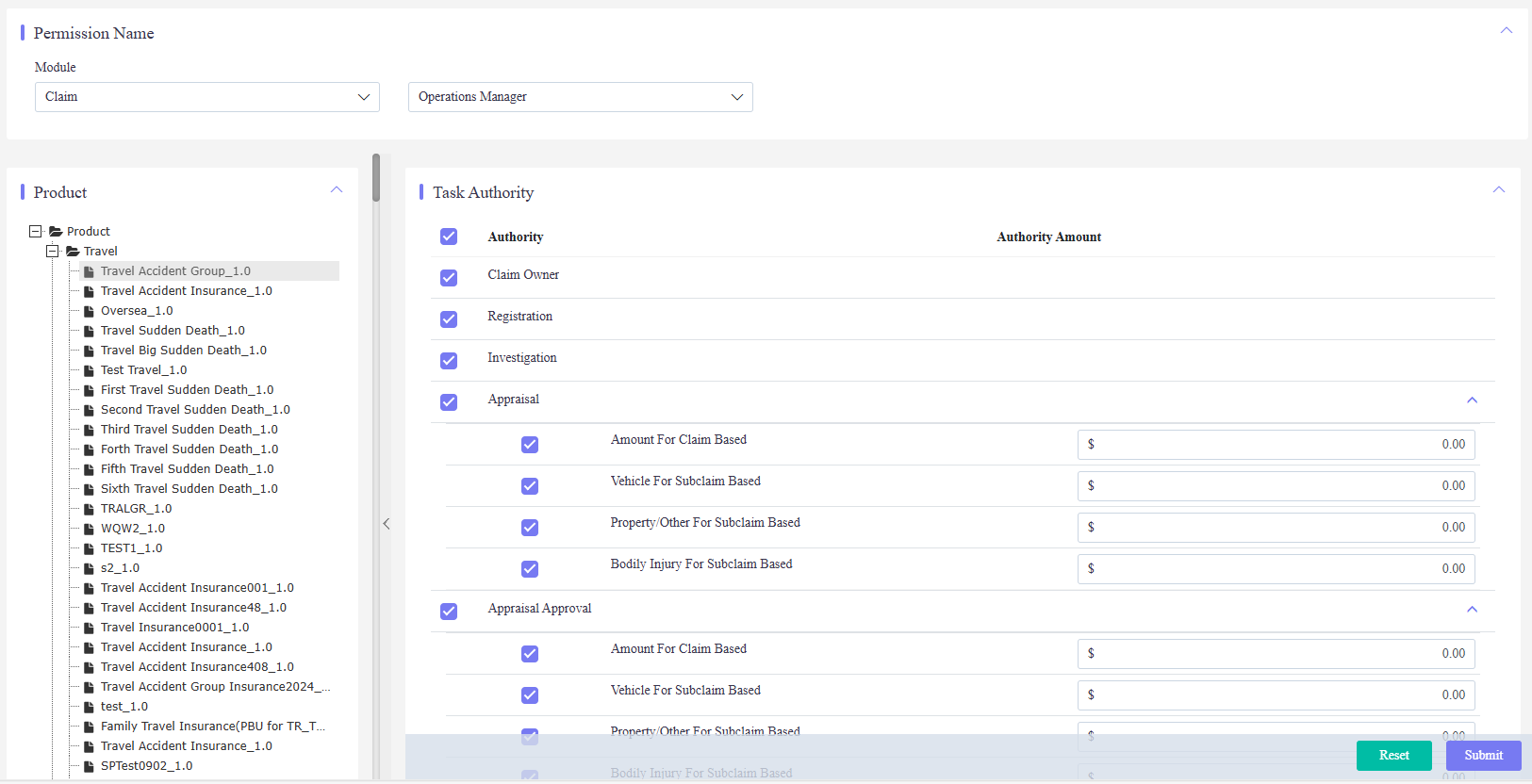Click file icon beside WQW2_1.0
The width and height of the screenshot is (1532, 784).
pos(89,529)
